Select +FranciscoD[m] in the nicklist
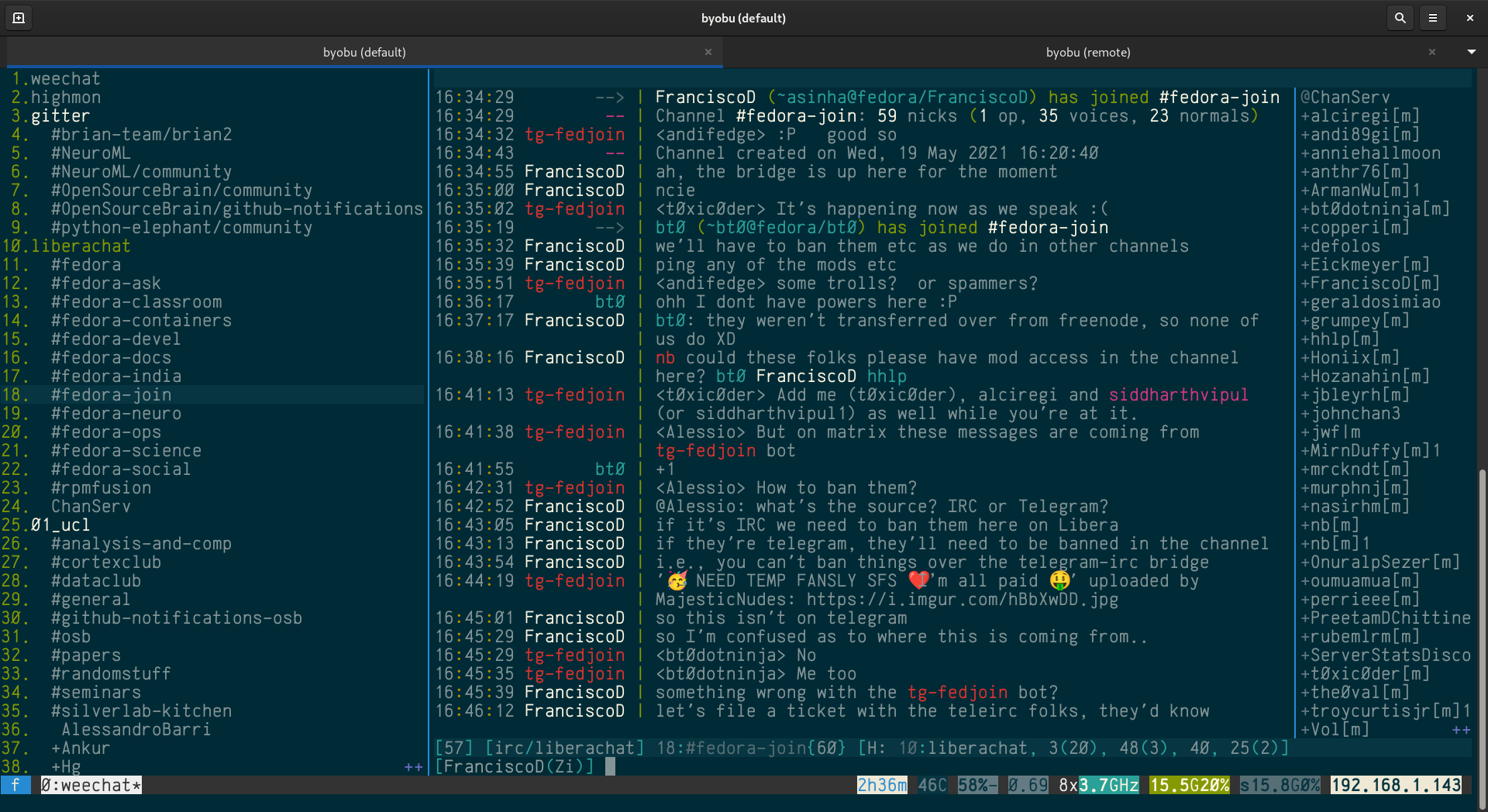The width and height of the screenshot is (1488, 812). click(1370, 284)
